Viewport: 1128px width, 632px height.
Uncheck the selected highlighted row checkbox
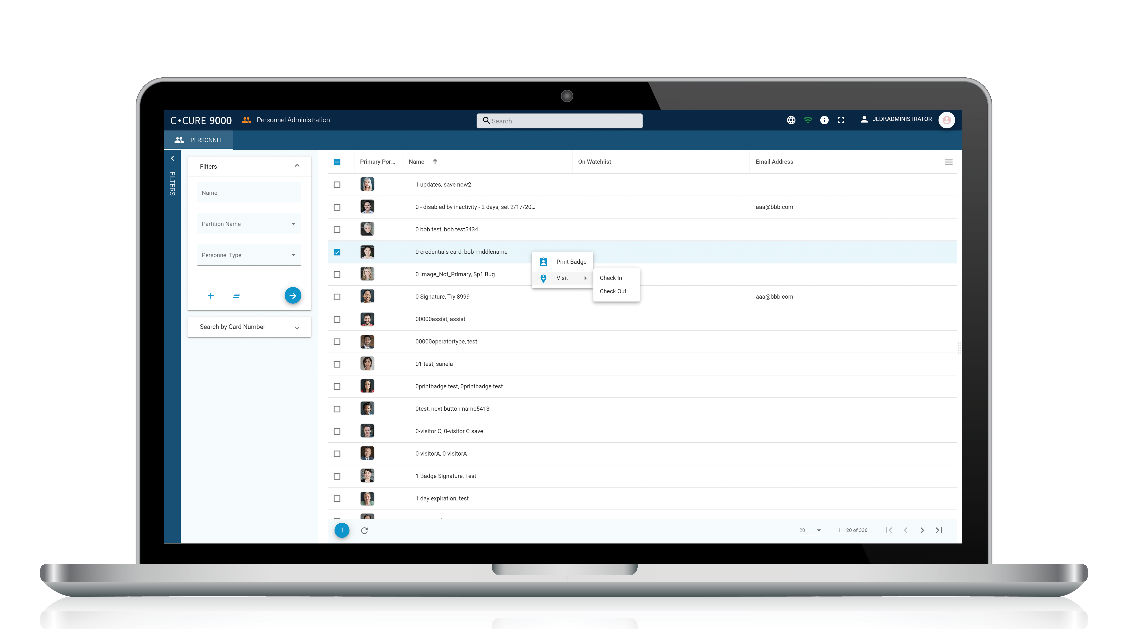(337, 252)
